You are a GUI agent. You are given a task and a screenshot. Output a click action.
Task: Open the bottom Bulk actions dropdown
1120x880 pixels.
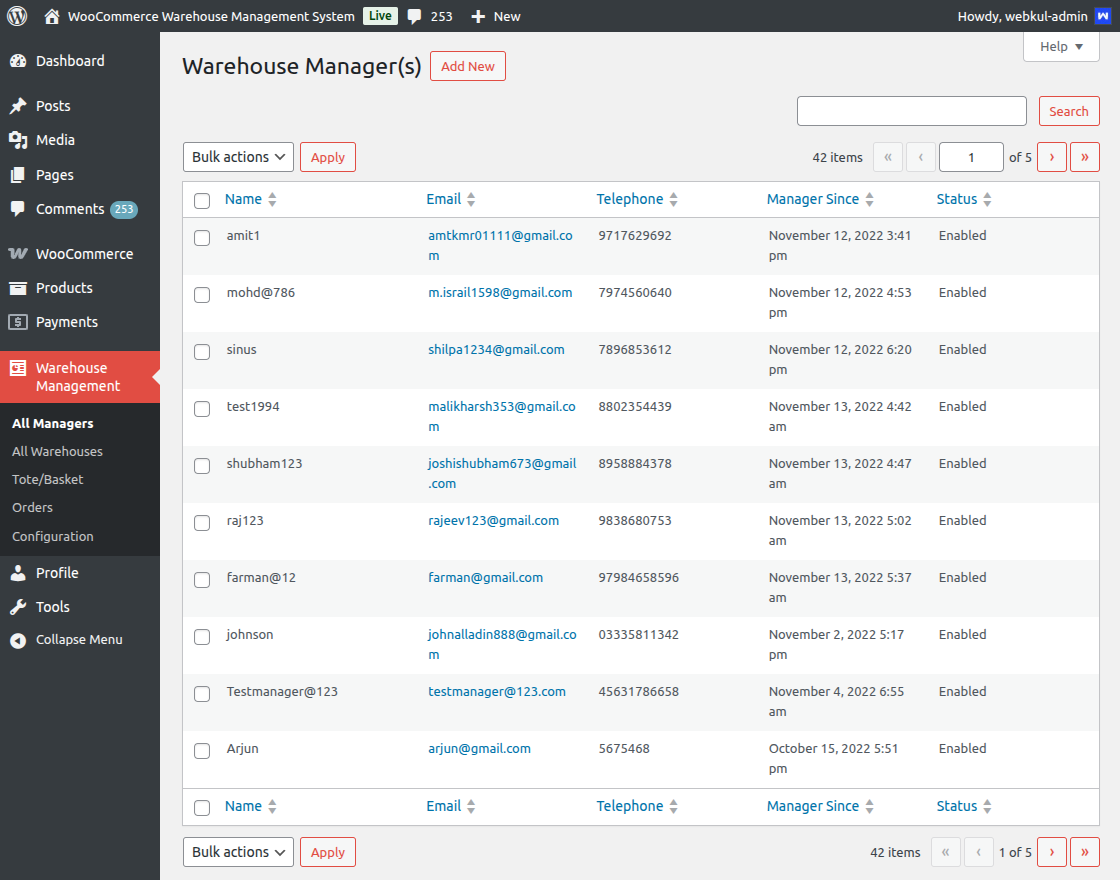238,852
